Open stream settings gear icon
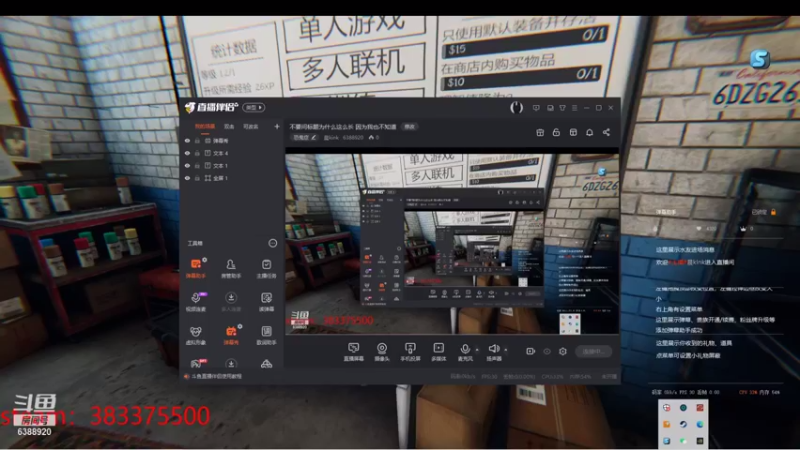This screenshot has width=800, height=450. pos(563,351)
